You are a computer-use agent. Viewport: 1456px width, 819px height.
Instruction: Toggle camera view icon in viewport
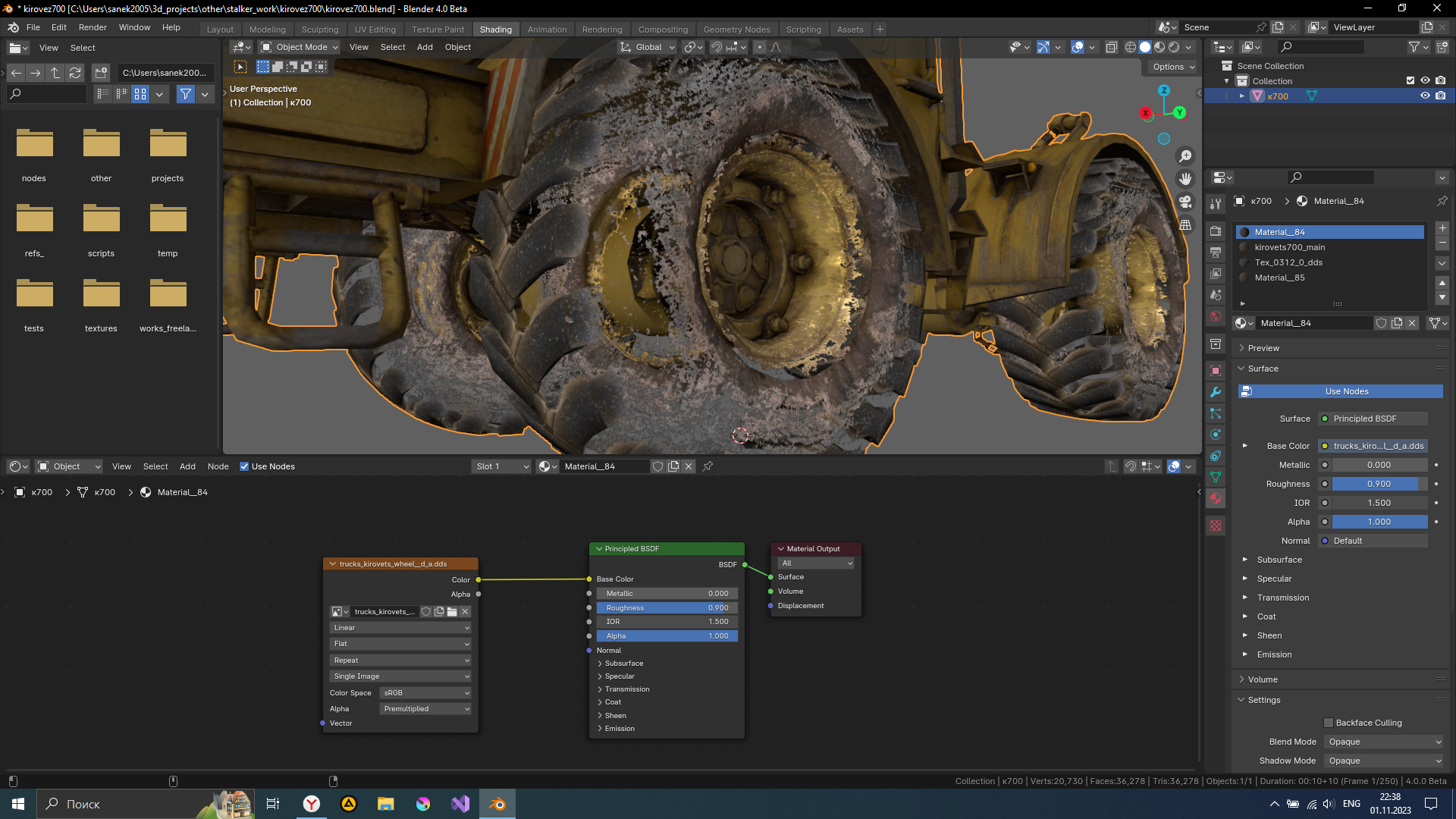1185,202
